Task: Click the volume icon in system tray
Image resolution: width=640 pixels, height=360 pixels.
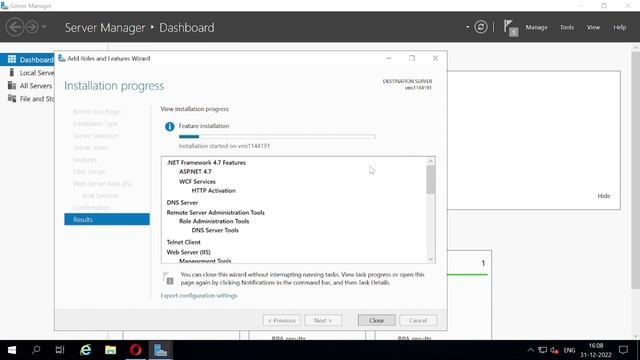Action: pos(554,350)
